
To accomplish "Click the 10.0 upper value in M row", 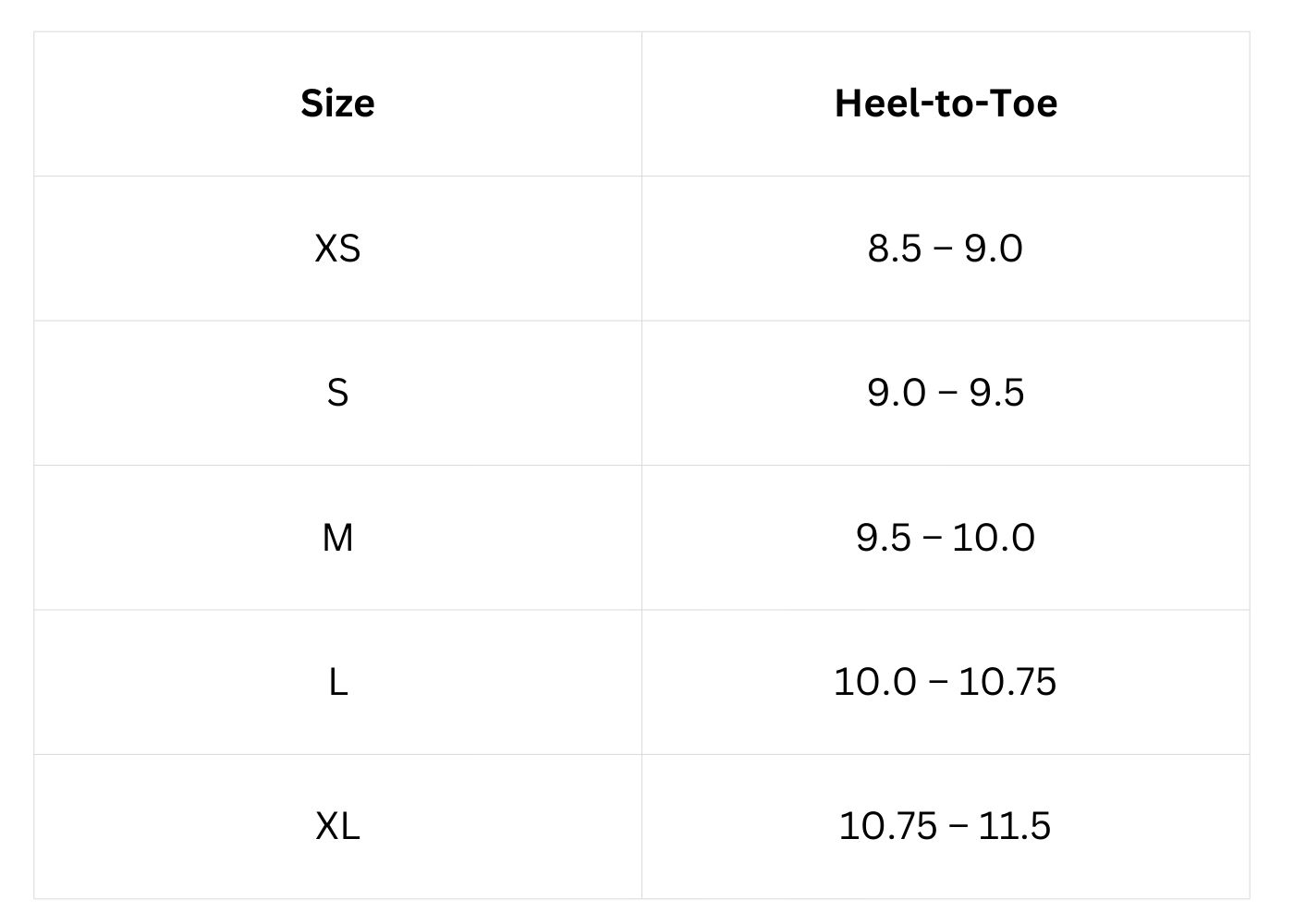I will click(x=994, y=537).
